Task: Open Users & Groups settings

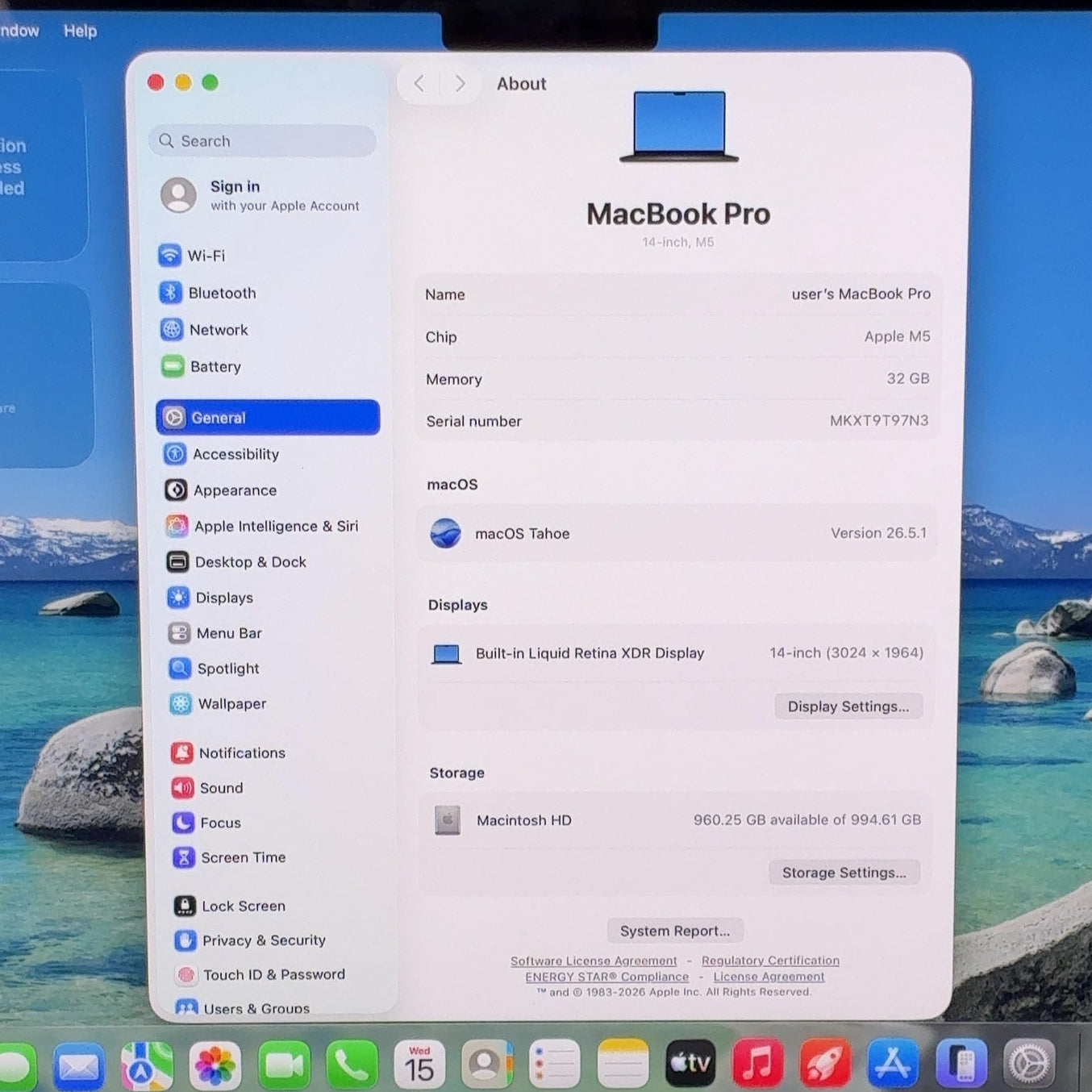Action: [x=243, y=1008]
